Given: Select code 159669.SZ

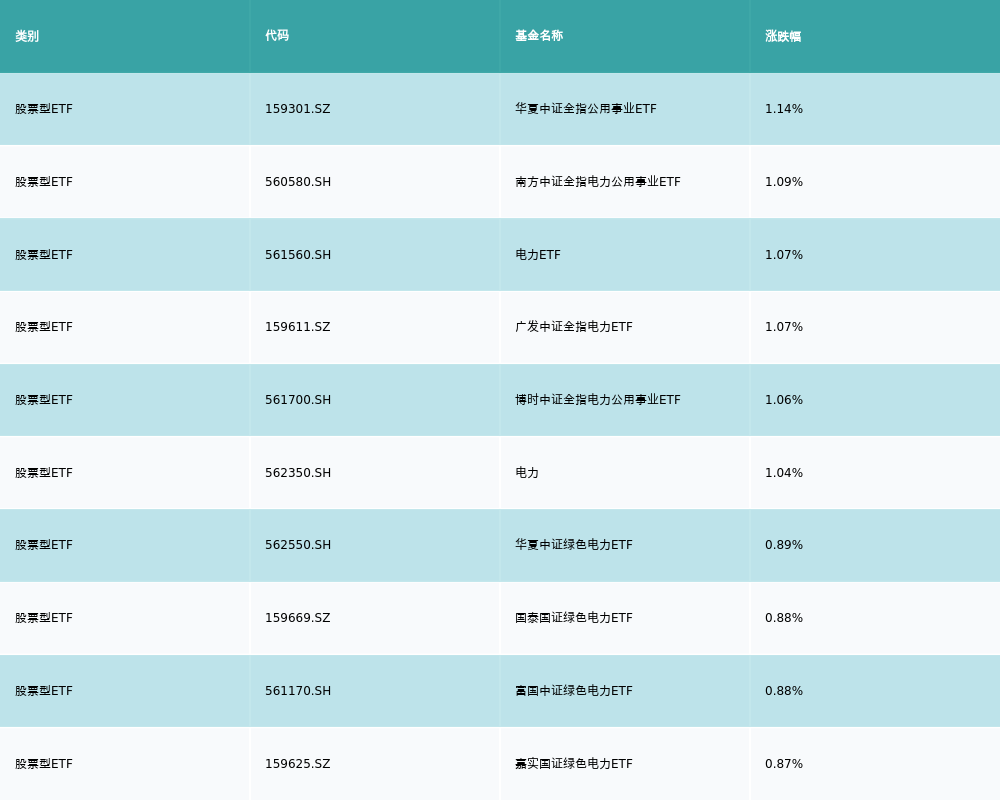Looking at the screenshot, I should pos(298,618).
